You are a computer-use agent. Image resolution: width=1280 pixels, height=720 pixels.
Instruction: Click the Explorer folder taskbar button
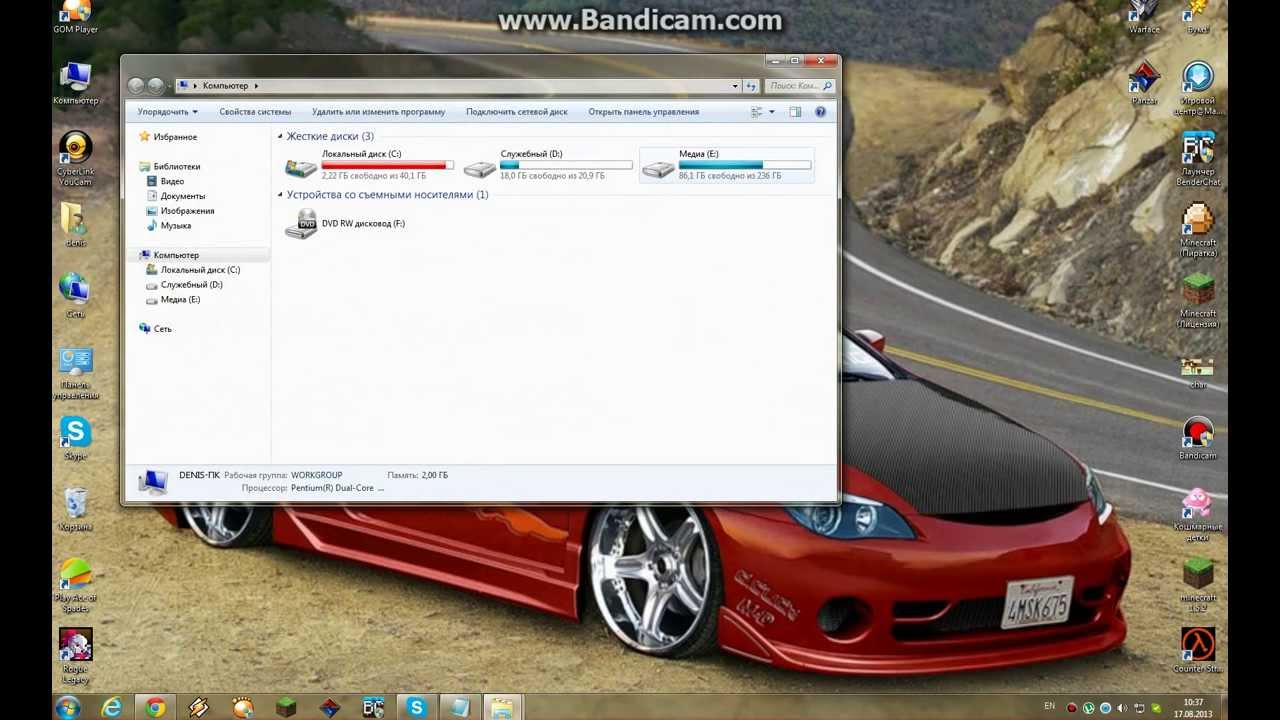point(502,708)
